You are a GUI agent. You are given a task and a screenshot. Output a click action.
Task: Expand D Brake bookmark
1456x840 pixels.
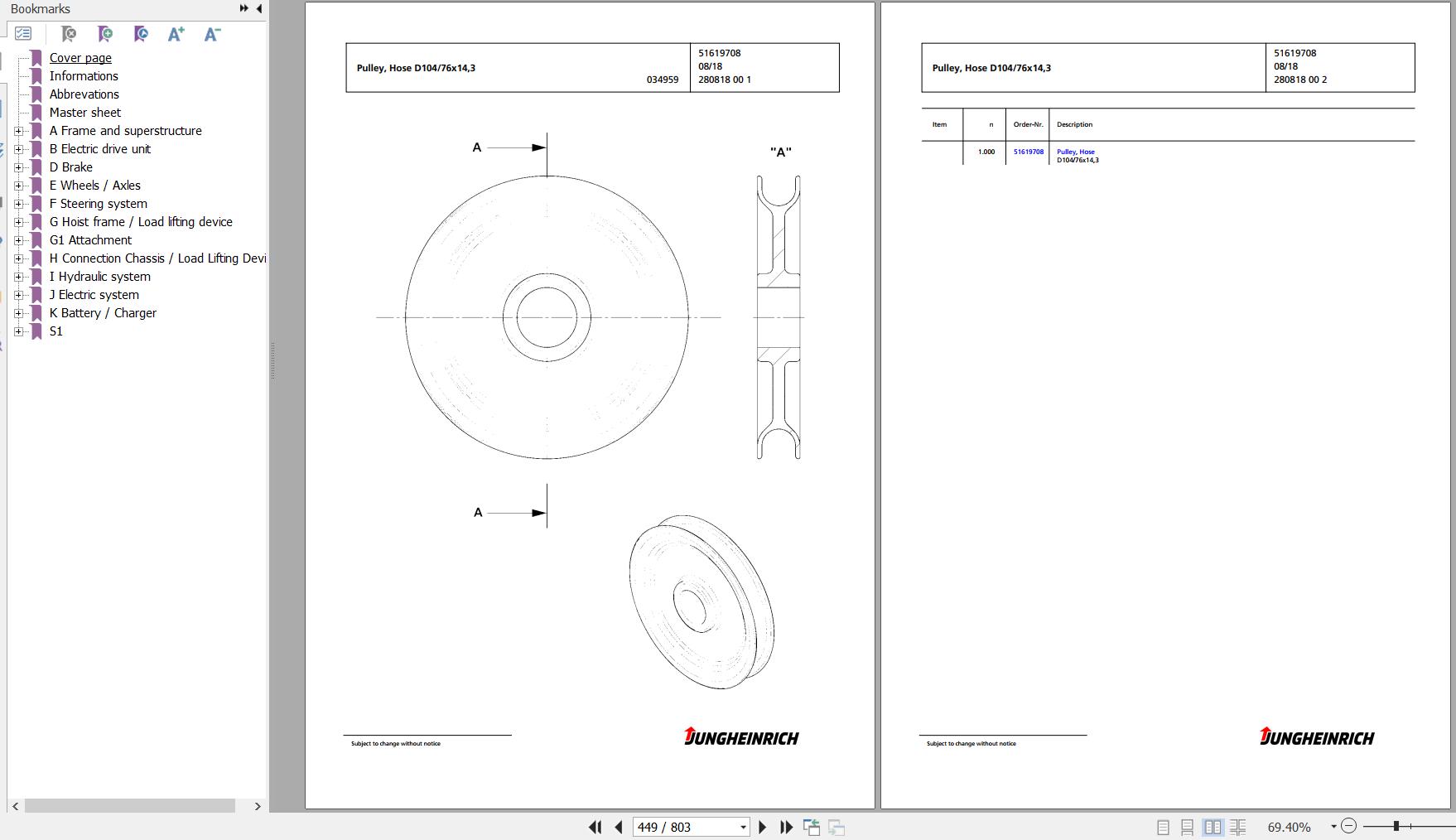pyautogui.click(x=19, y=167)
